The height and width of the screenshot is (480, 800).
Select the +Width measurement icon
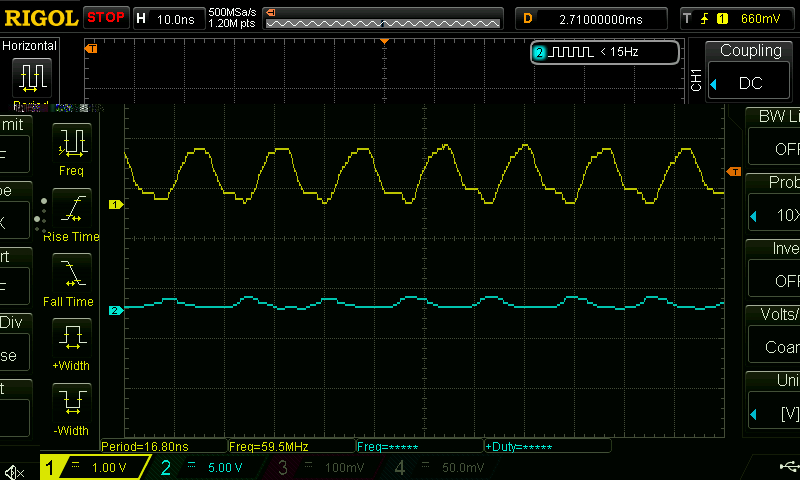click(x=72, y=338)
